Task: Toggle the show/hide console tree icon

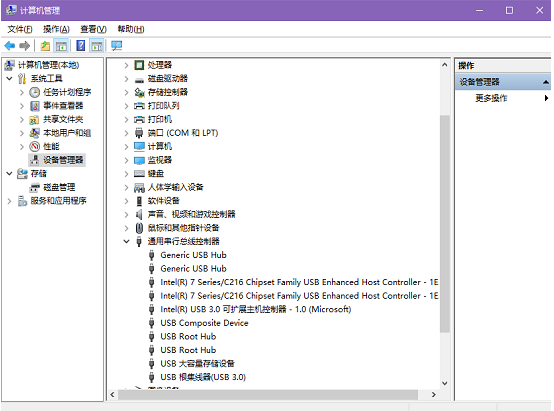Action: coord(61,46)
